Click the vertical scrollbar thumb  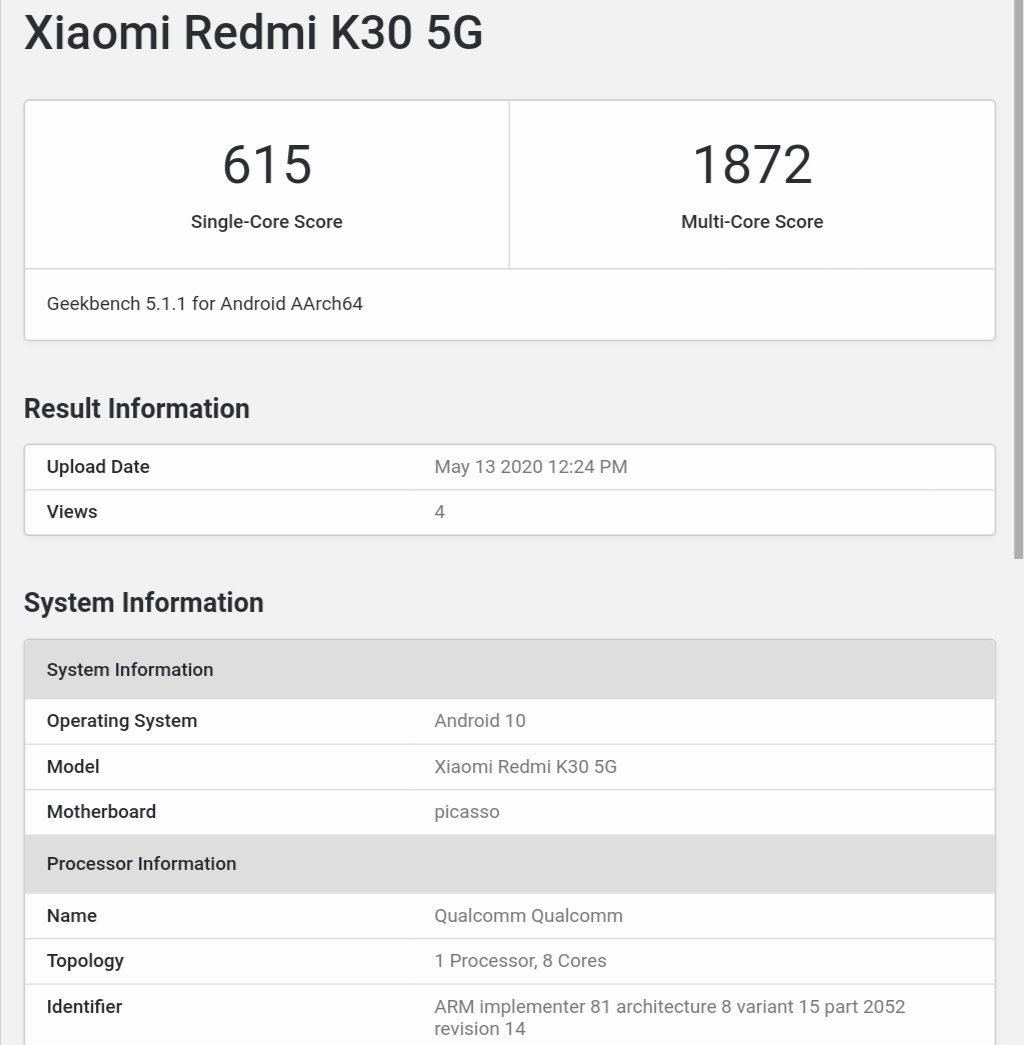[1018, 280]
